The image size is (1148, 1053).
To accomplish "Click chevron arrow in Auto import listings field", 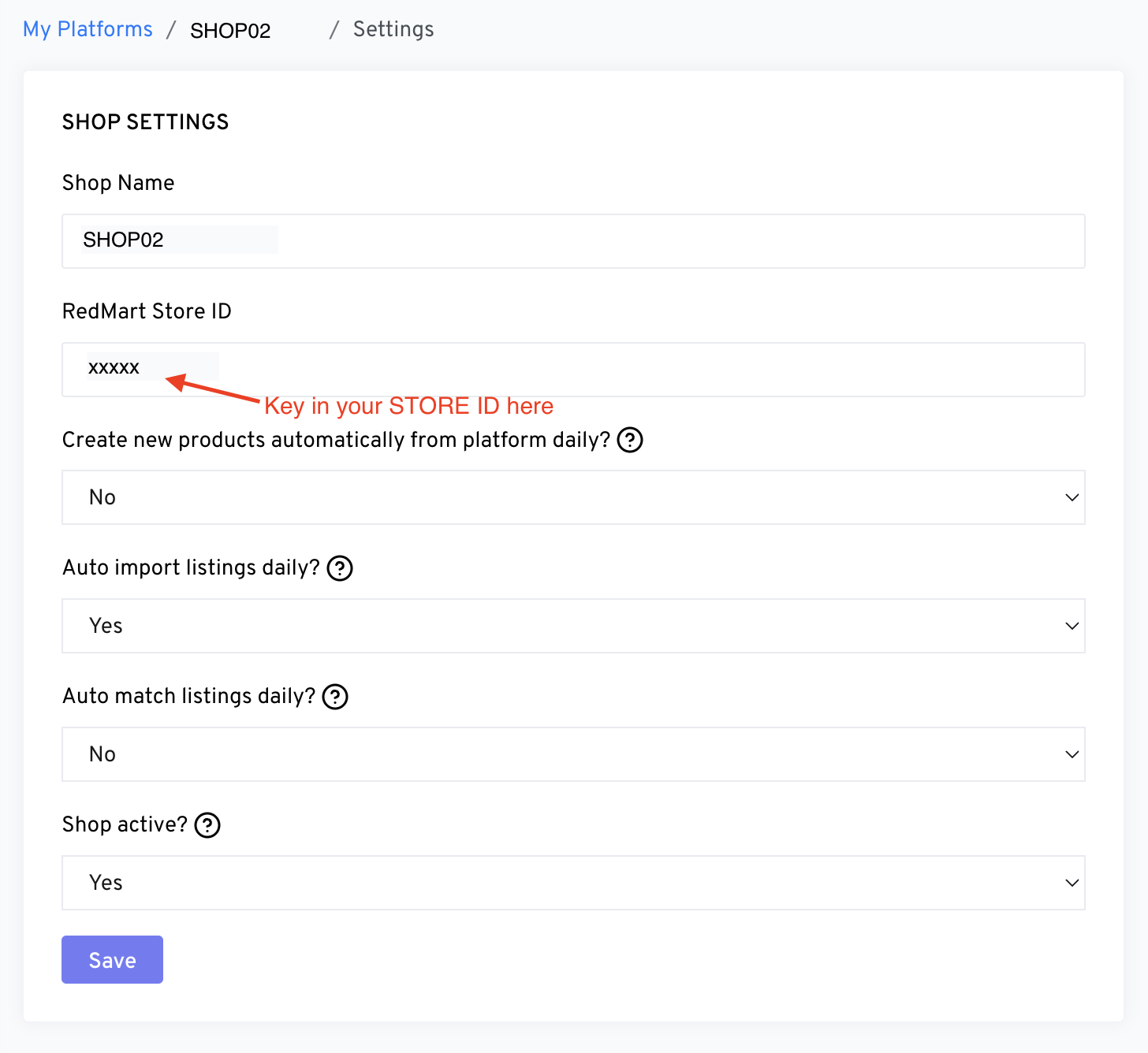I will tap(1072, 626).
